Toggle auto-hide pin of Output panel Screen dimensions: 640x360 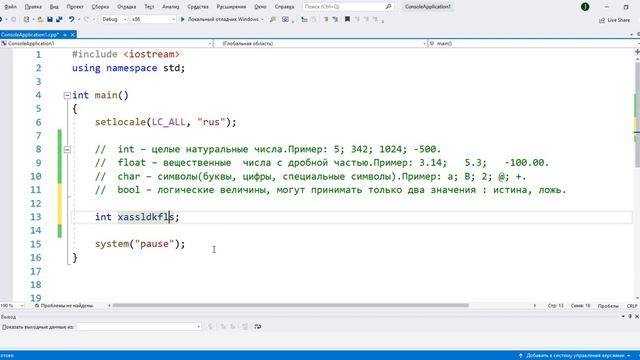(x=630, y=316)
